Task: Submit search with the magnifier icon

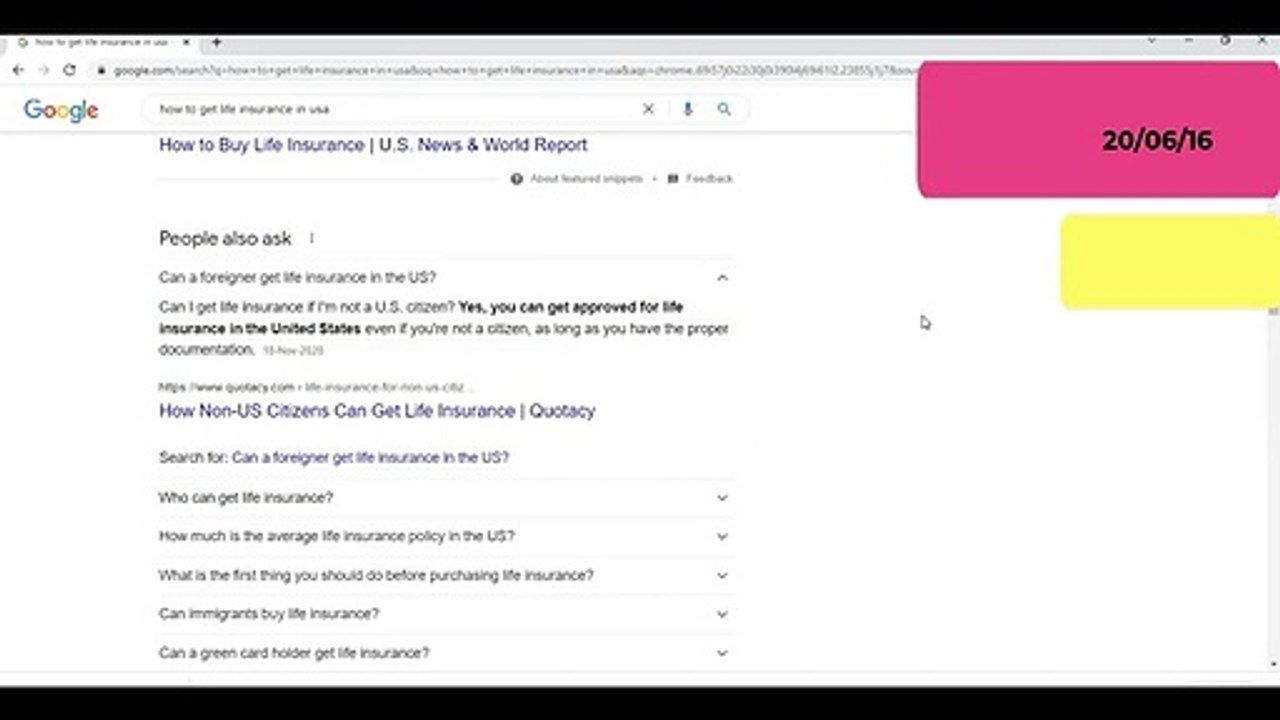Action: pos(724,109)
